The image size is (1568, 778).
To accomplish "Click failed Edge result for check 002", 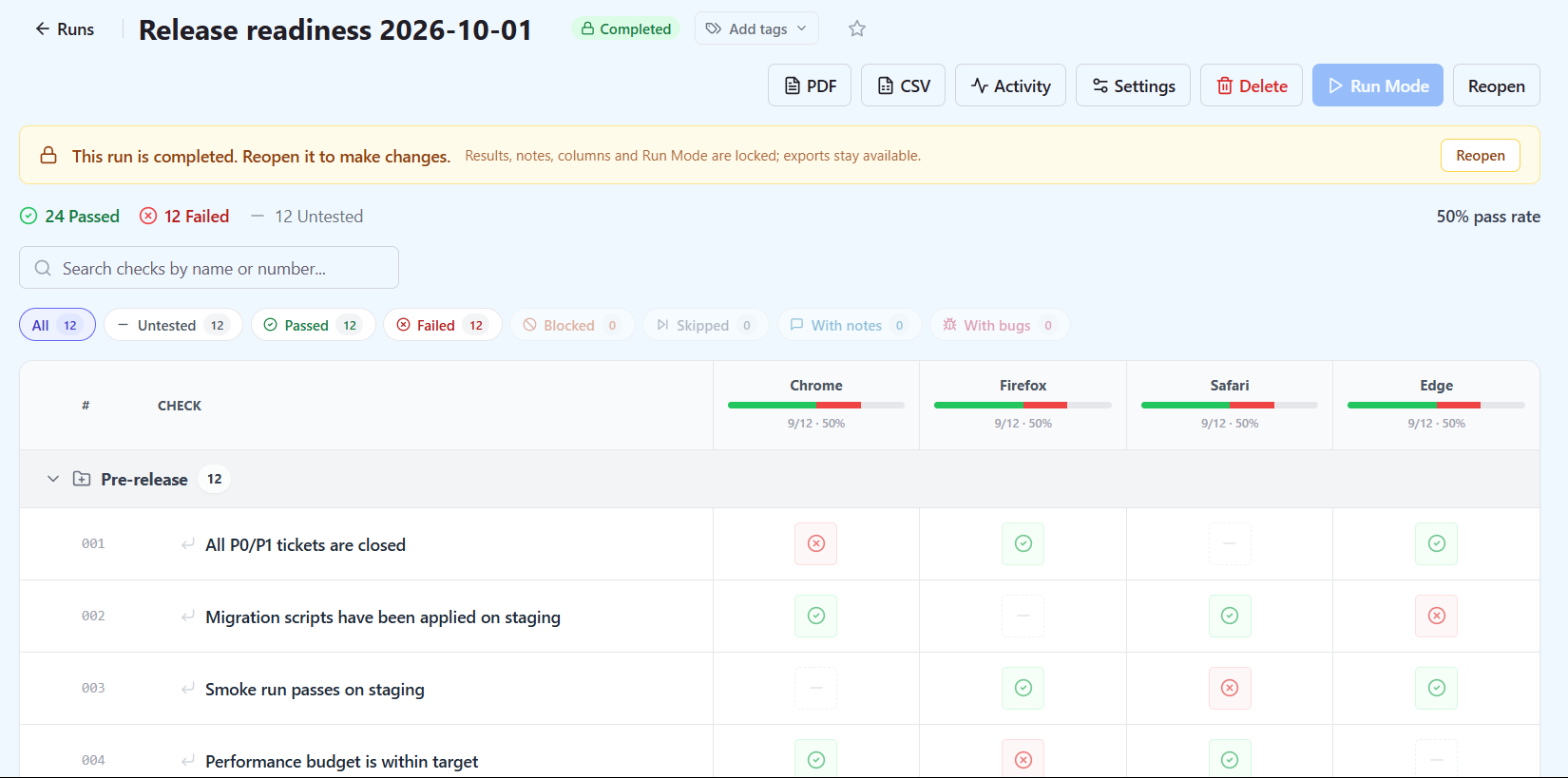I will pos(1436,616).
